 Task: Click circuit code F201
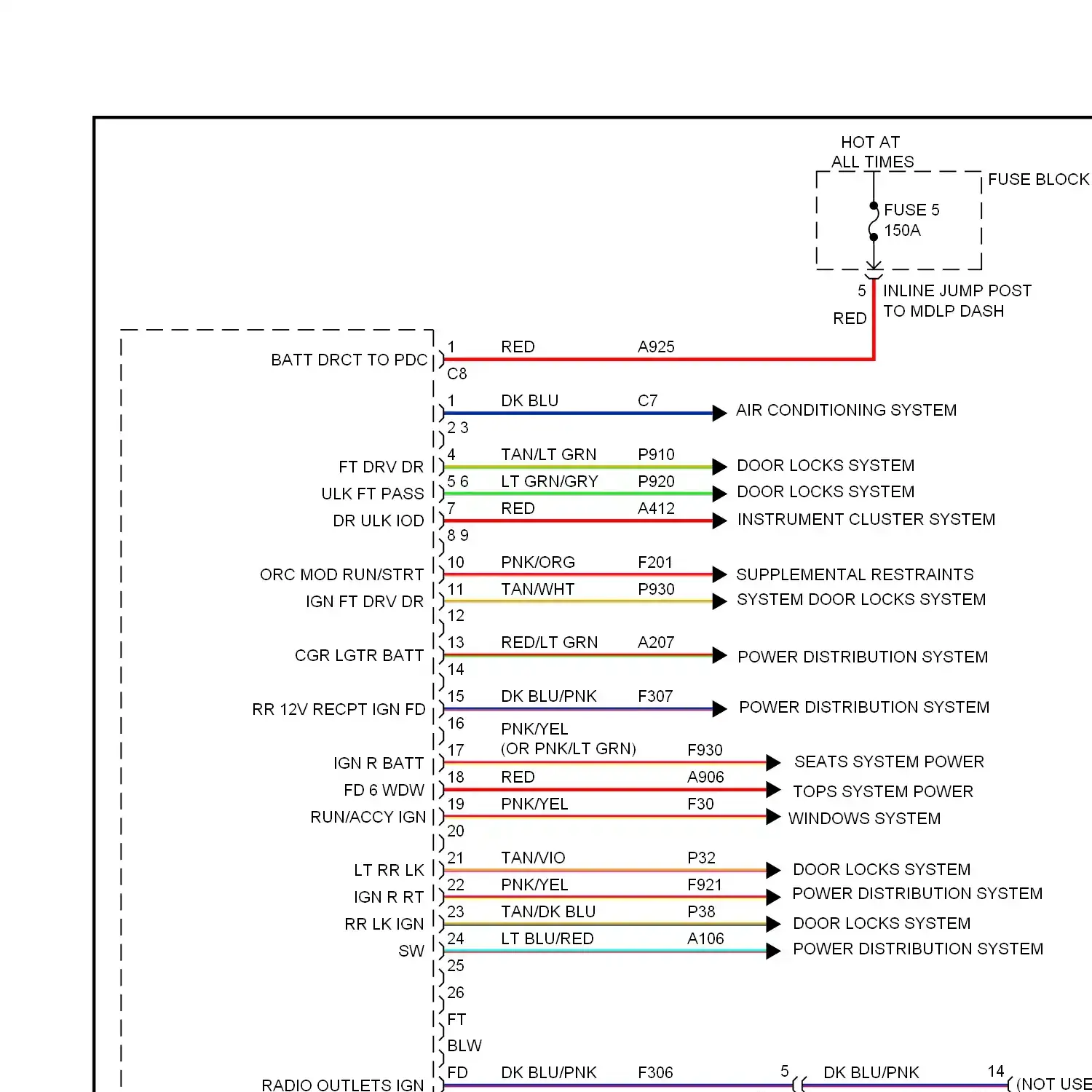tap(655, 562)
